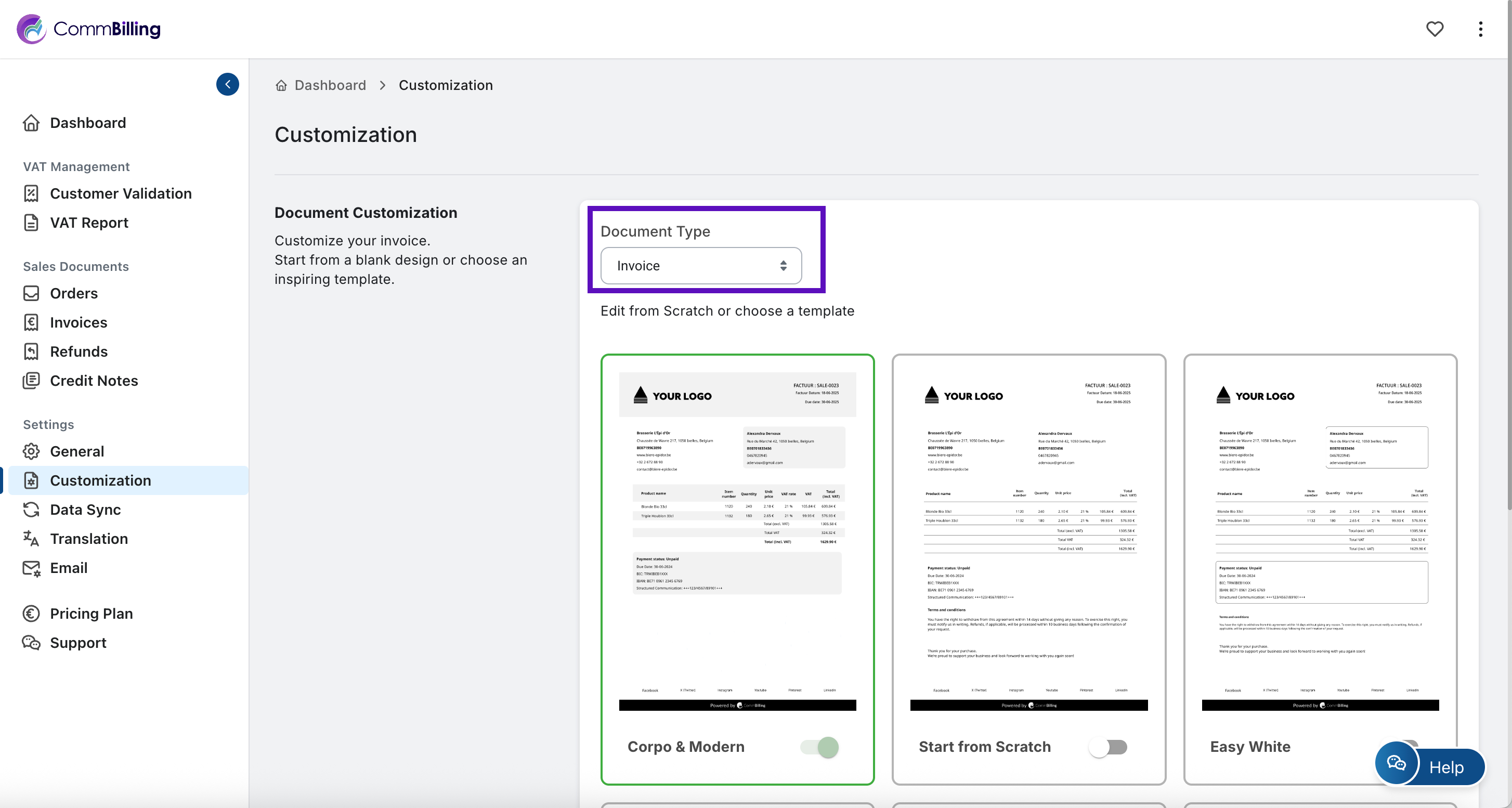Click the Credit Notes sidebar icon

tap(31, 380)
